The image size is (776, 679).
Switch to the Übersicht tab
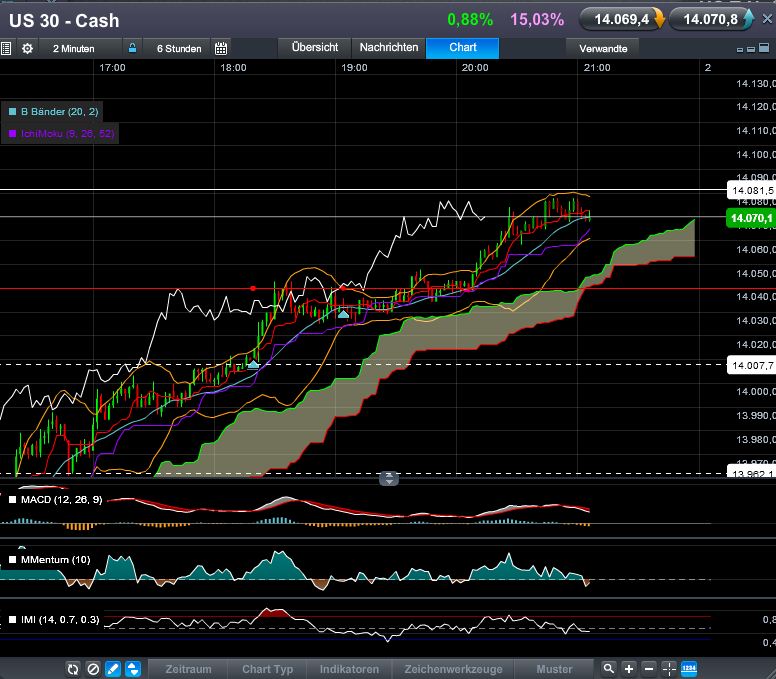click(315, 48)
